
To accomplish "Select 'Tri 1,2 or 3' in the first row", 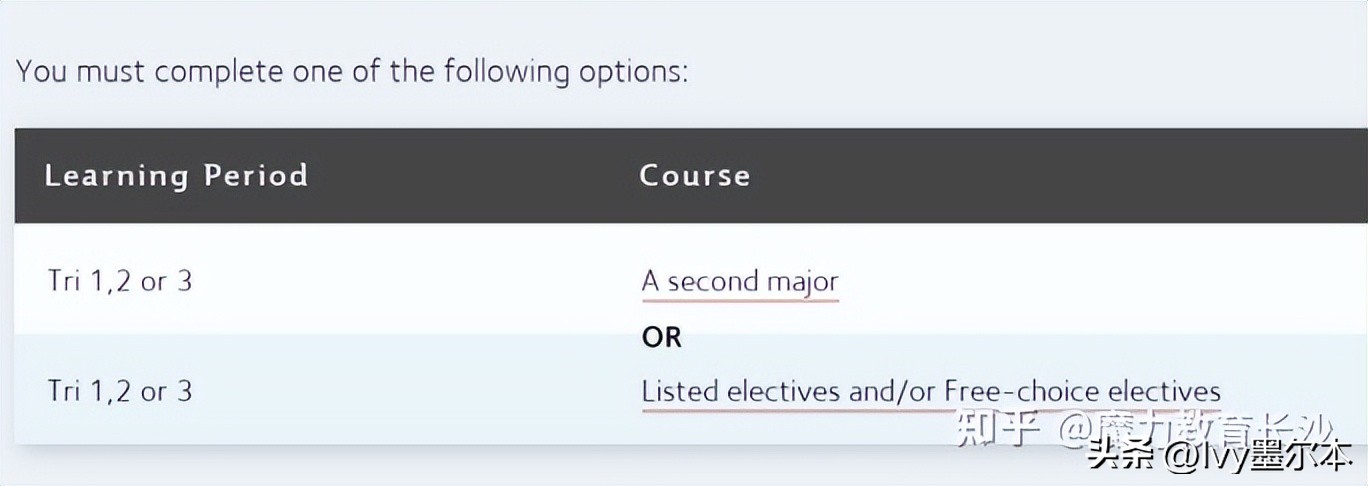I will [x=120, y=281].
